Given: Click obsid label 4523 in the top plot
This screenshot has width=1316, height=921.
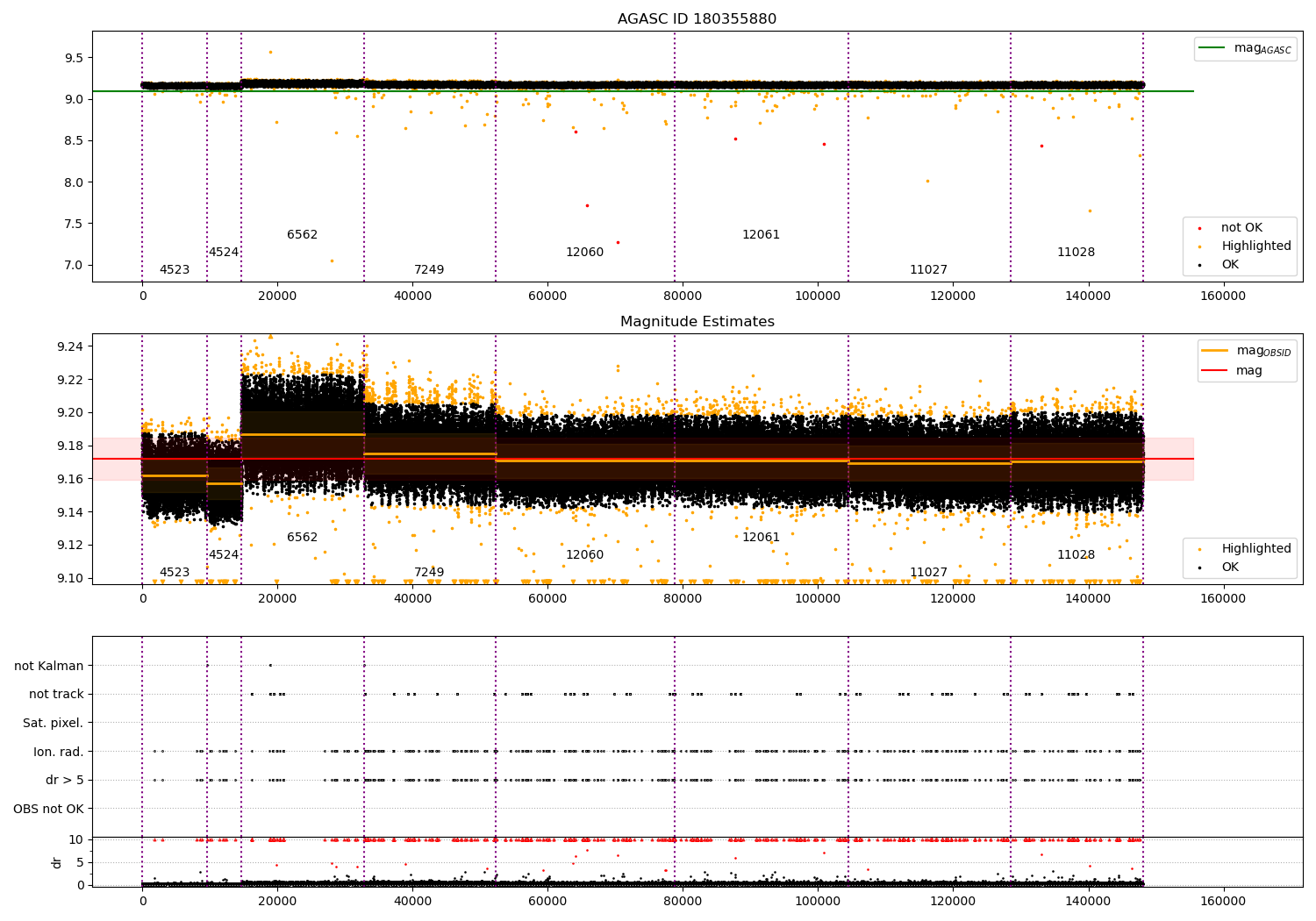Looking at the screenshot, I should point(175,270).
